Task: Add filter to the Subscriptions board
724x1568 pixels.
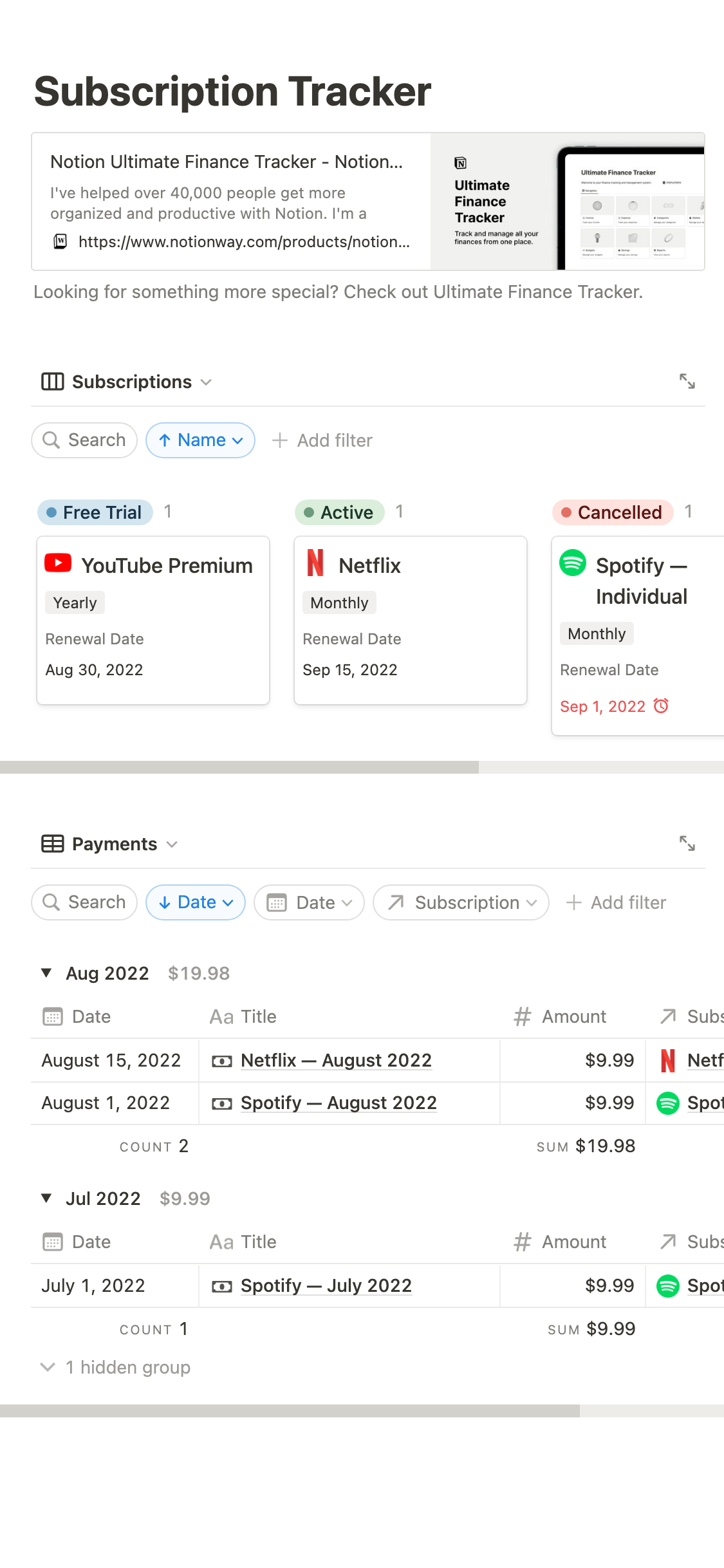Action: [322, 440]
